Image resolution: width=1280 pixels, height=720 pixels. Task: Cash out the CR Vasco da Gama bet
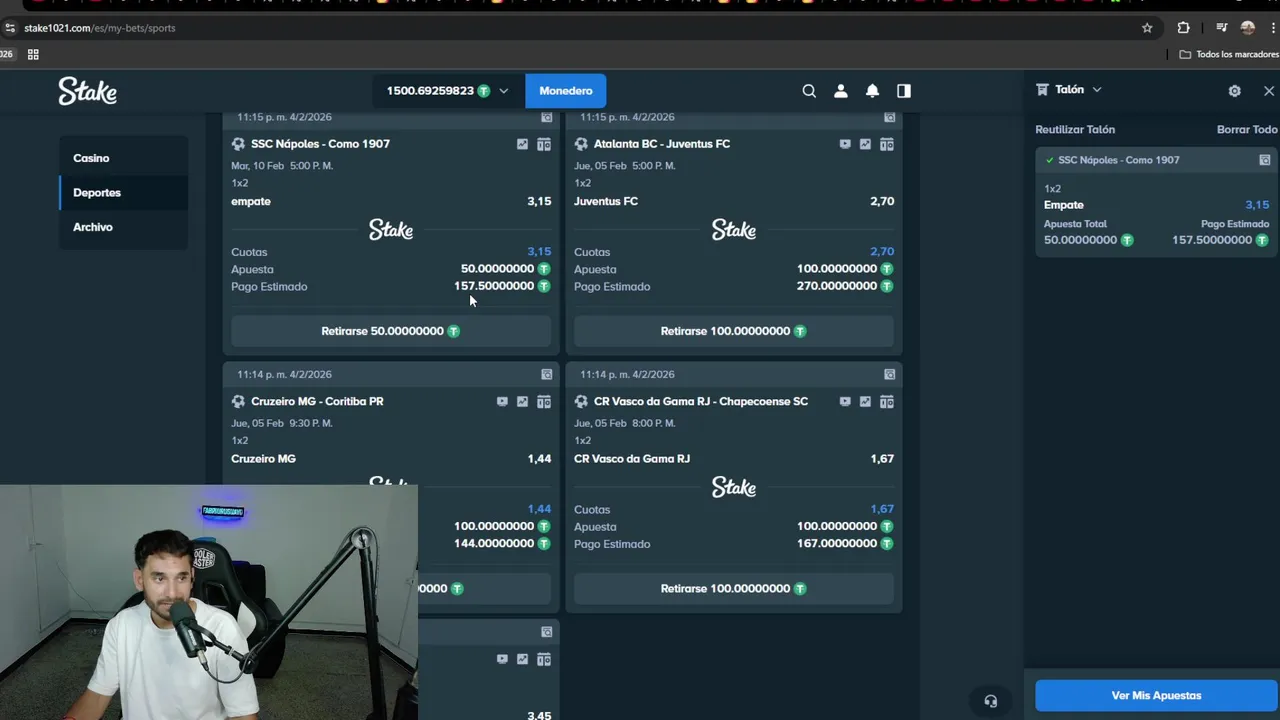pos(734,589)
